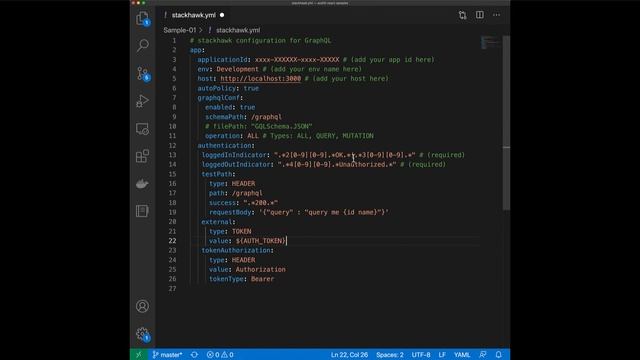
Task: Open the Remote Explorer view
Action: (142, 129)
